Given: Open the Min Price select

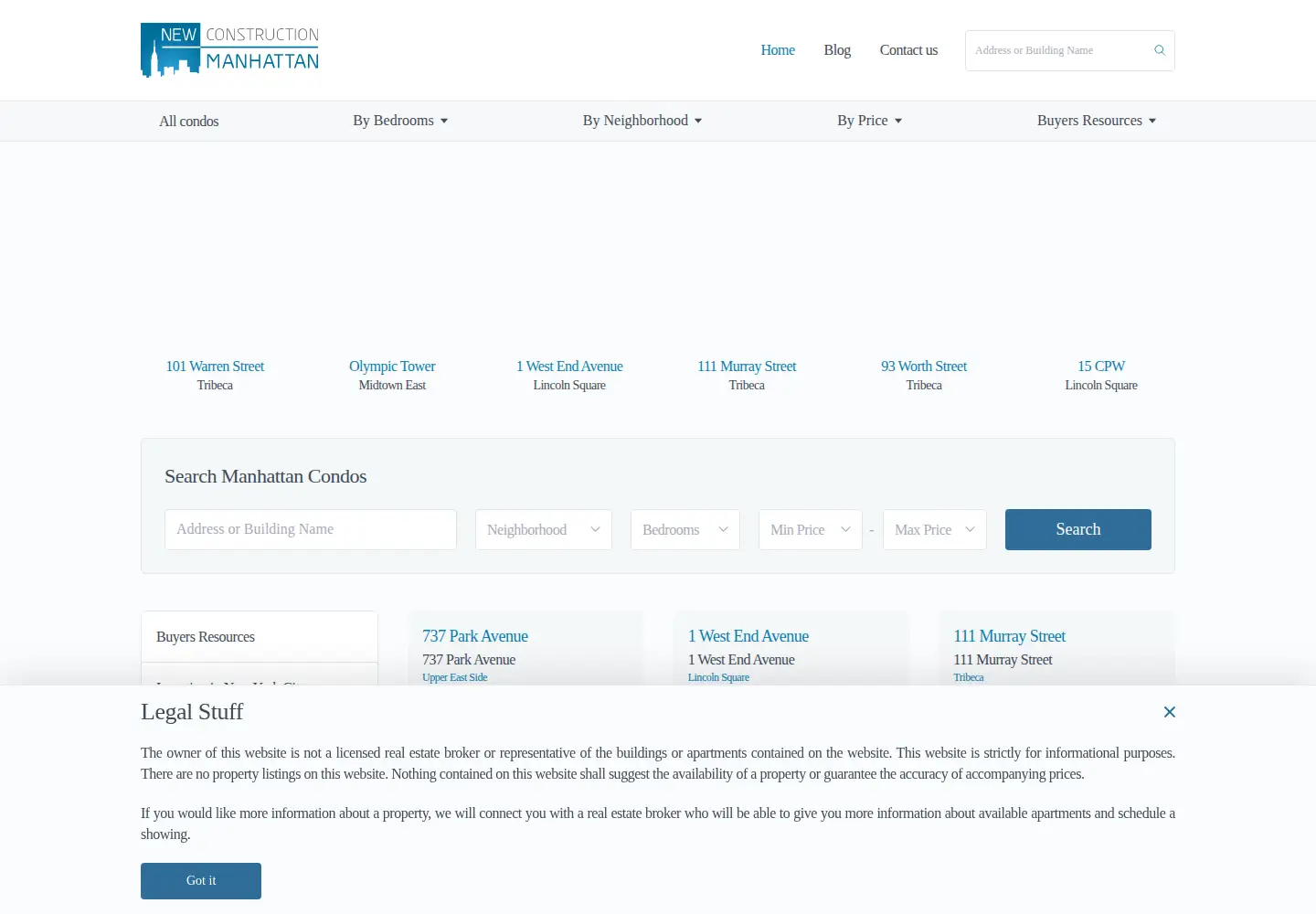Looking at the screenshot, I should pyautogui.click(x=811, y=529).
